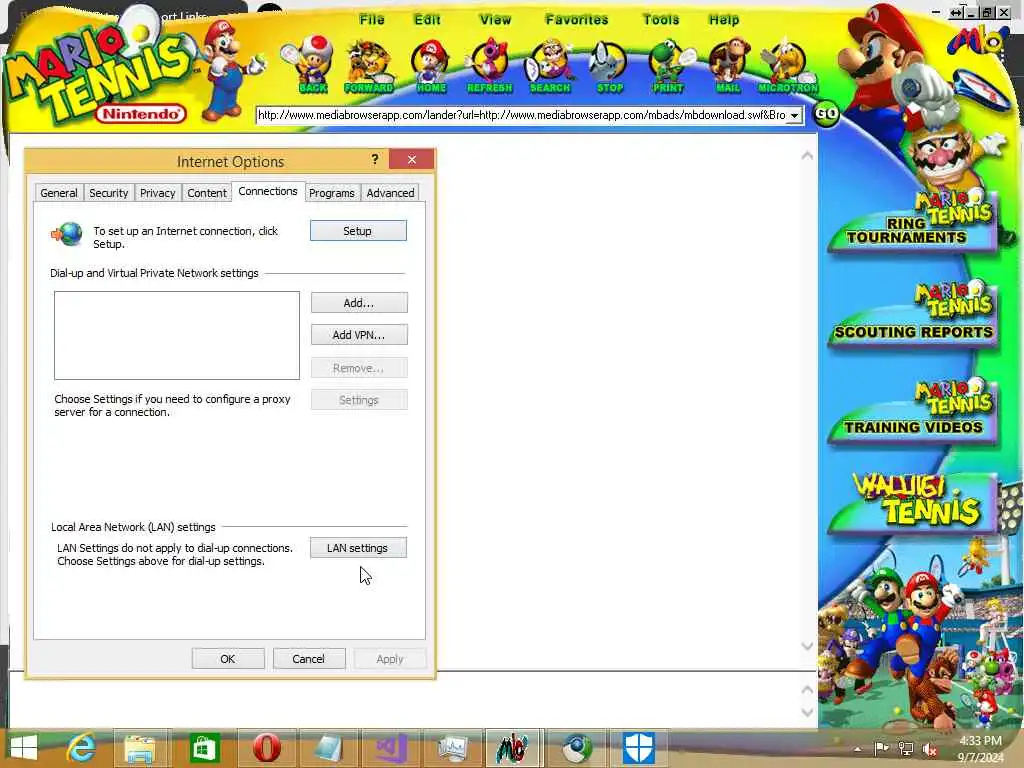Click the muted volume tray icon
Screen dimensions: 1024x768
tap(929, 749)
